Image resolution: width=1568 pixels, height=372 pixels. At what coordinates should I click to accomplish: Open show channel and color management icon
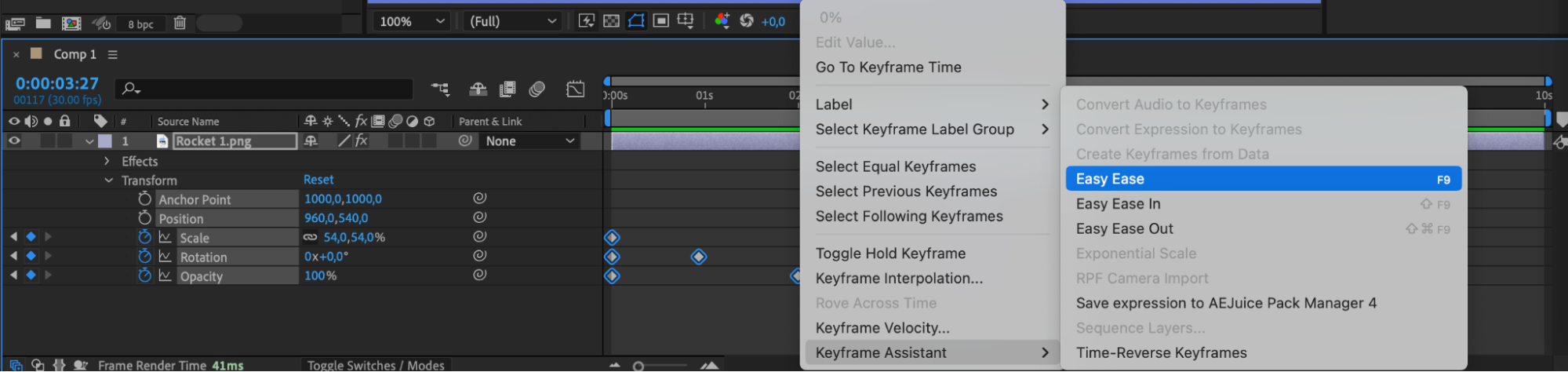[x=722, y=20]
